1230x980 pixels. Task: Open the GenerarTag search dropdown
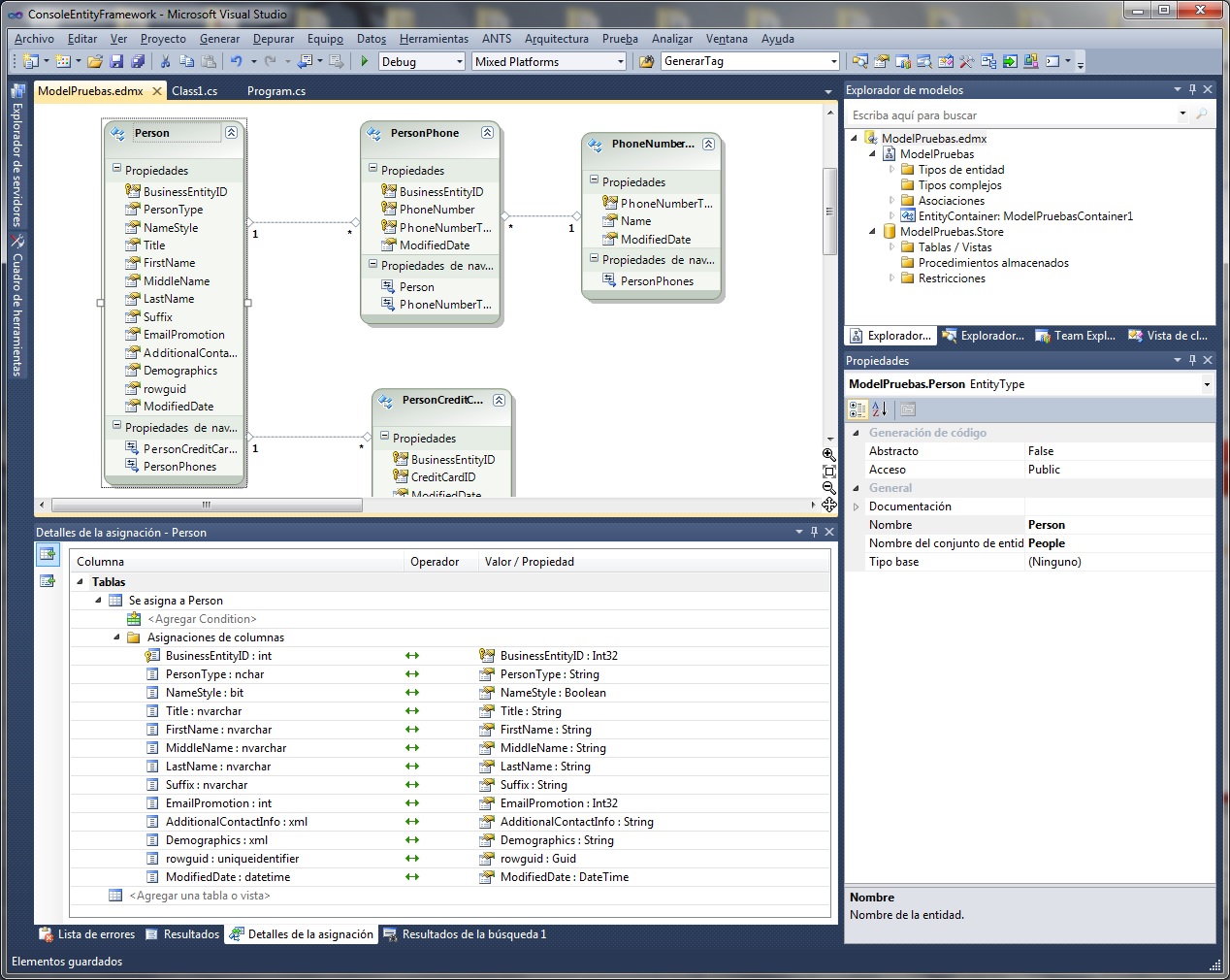pos(833,61)
